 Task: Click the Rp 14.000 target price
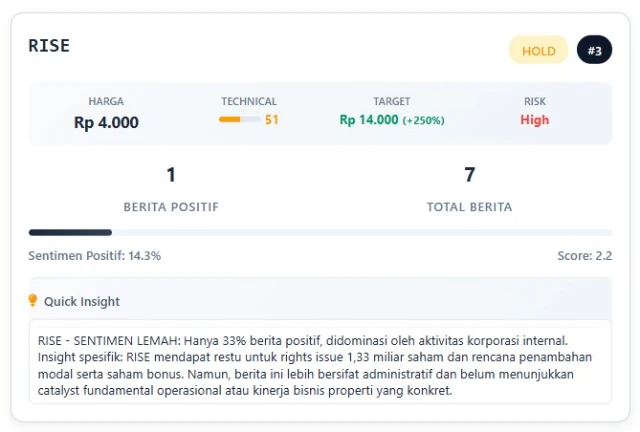(369, 120)
